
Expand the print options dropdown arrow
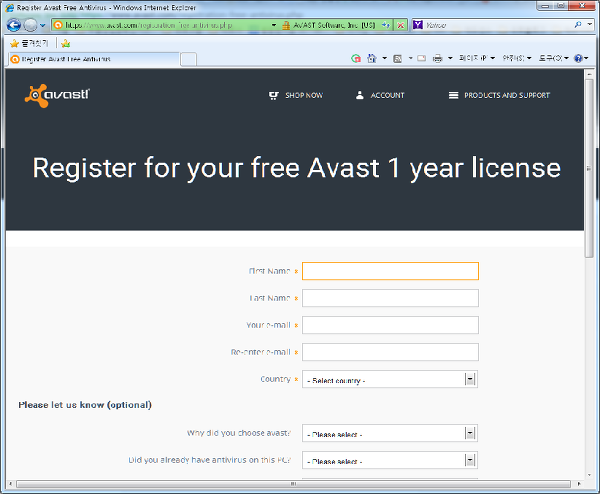[450, 58]
